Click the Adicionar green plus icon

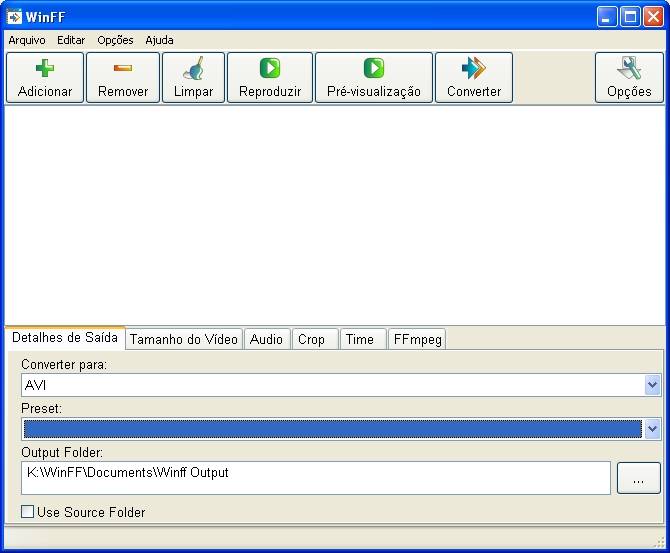(x=44, y=69)
